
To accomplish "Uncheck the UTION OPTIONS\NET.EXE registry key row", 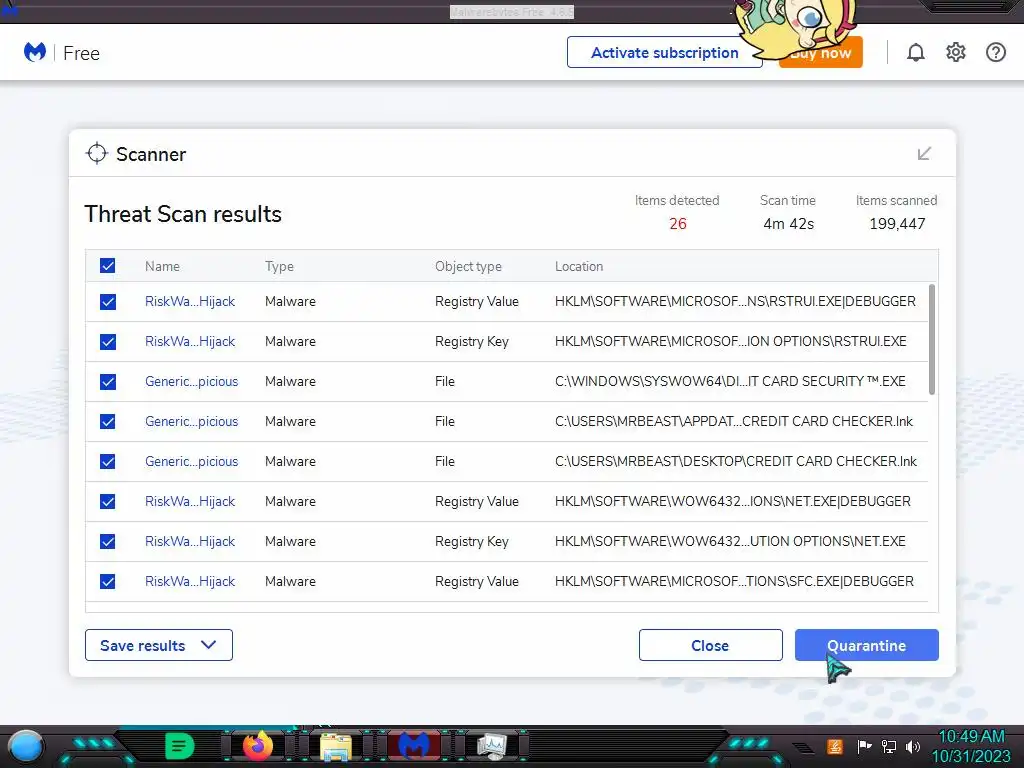I will pos(108,541).
